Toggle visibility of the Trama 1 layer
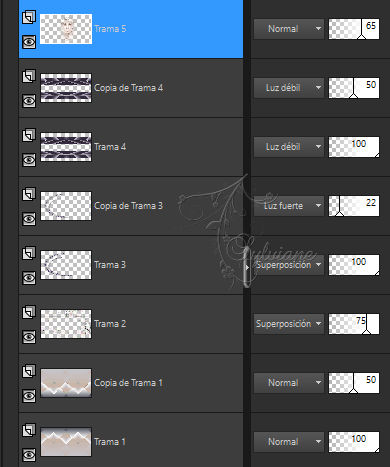Screen dimensions: 390x467 coord(29,455)
